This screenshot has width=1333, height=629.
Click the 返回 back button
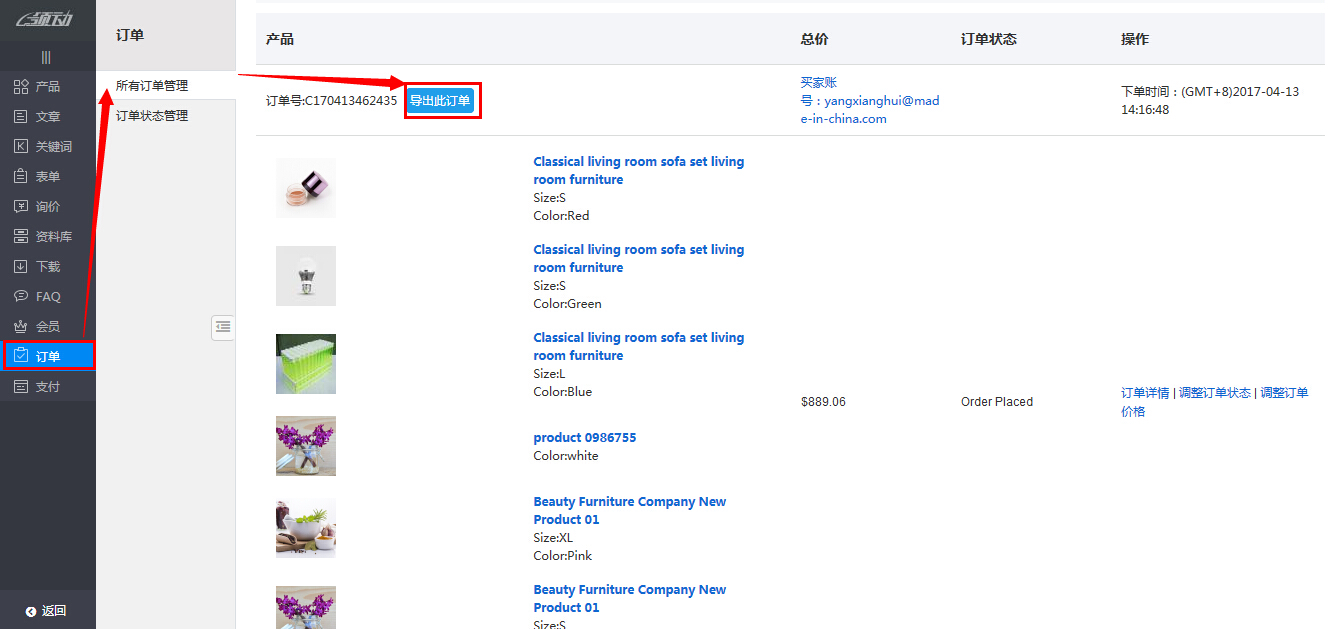[47, 611]
